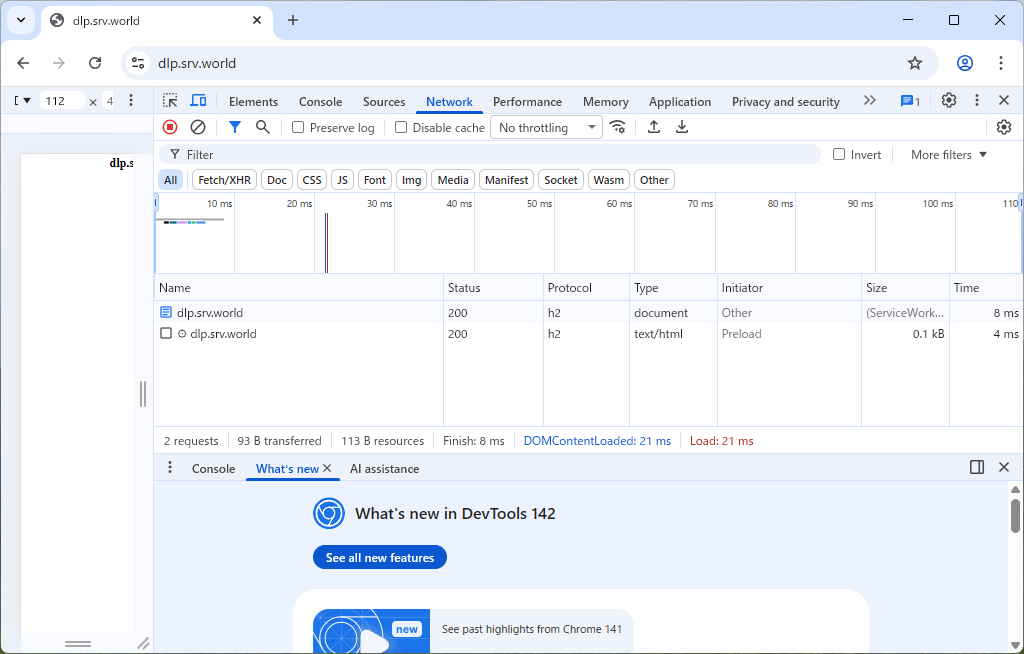The height and width of the screenshot is (654, 1024).
Task: Stop recording network log
Action: (x=170, y=127)
